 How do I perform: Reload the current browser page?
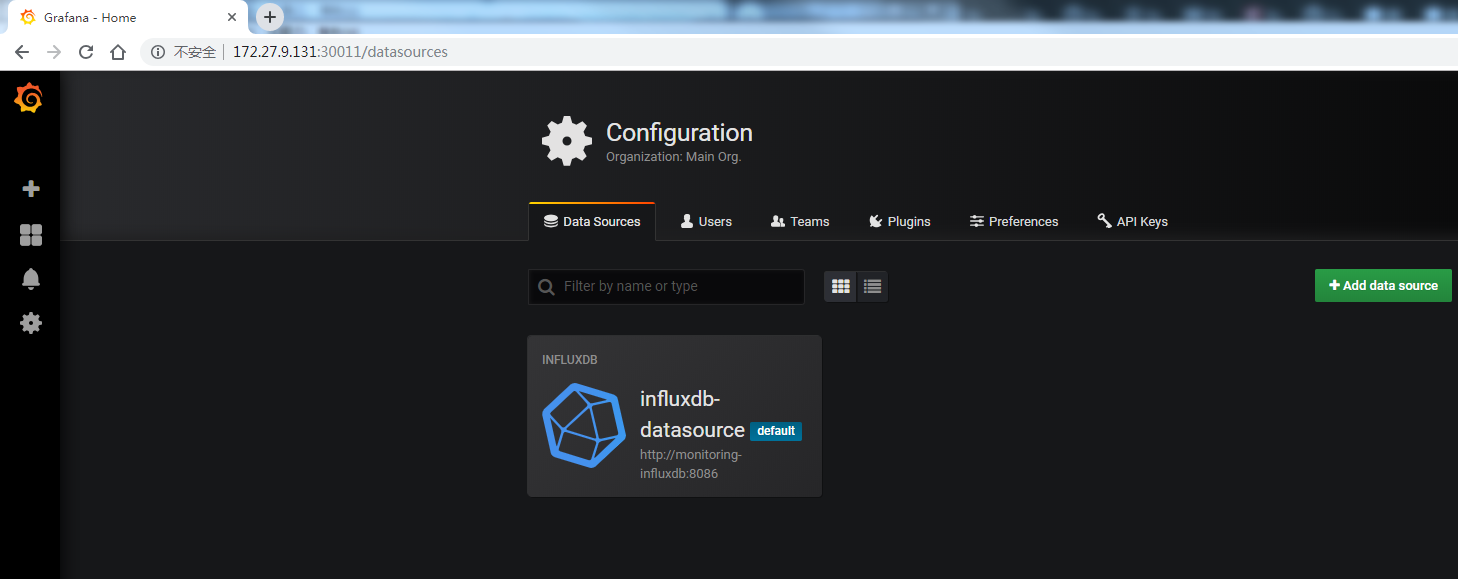(x=86, y=52)
